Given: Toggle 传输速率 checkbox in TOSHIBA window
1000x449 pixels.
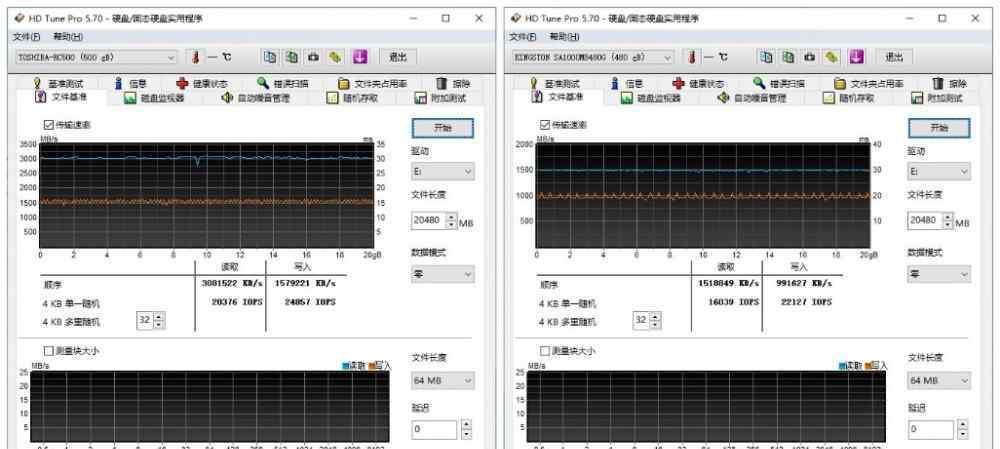Looking at the screenshot, I should [47, 124].
